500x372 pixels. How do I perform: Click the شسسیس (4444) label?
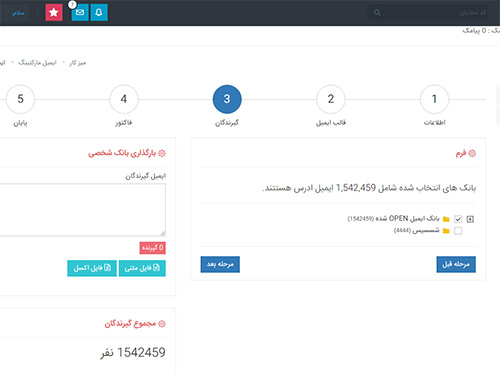[x=416, y=231]
